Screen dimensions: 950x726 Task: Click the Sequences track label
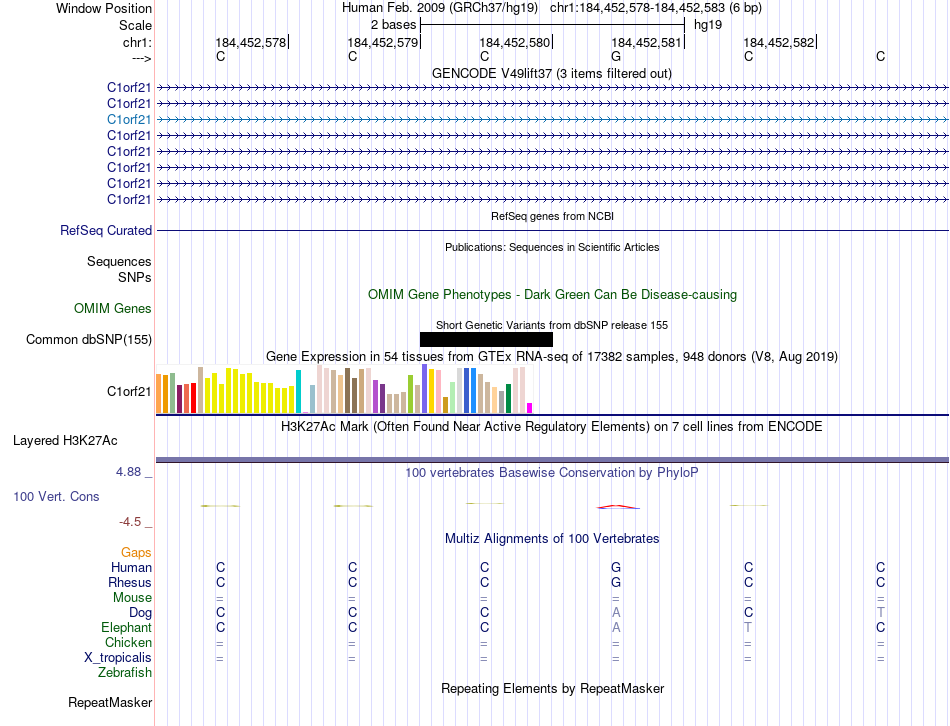click(x=119, y=261)
